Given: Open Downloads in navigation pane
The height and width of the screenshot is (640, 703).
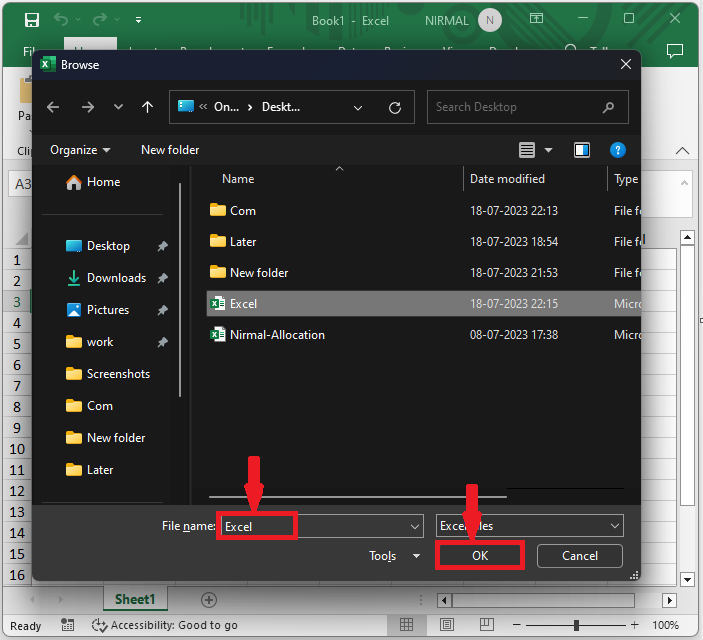Looking at the screenshot, I should point(106,278).
